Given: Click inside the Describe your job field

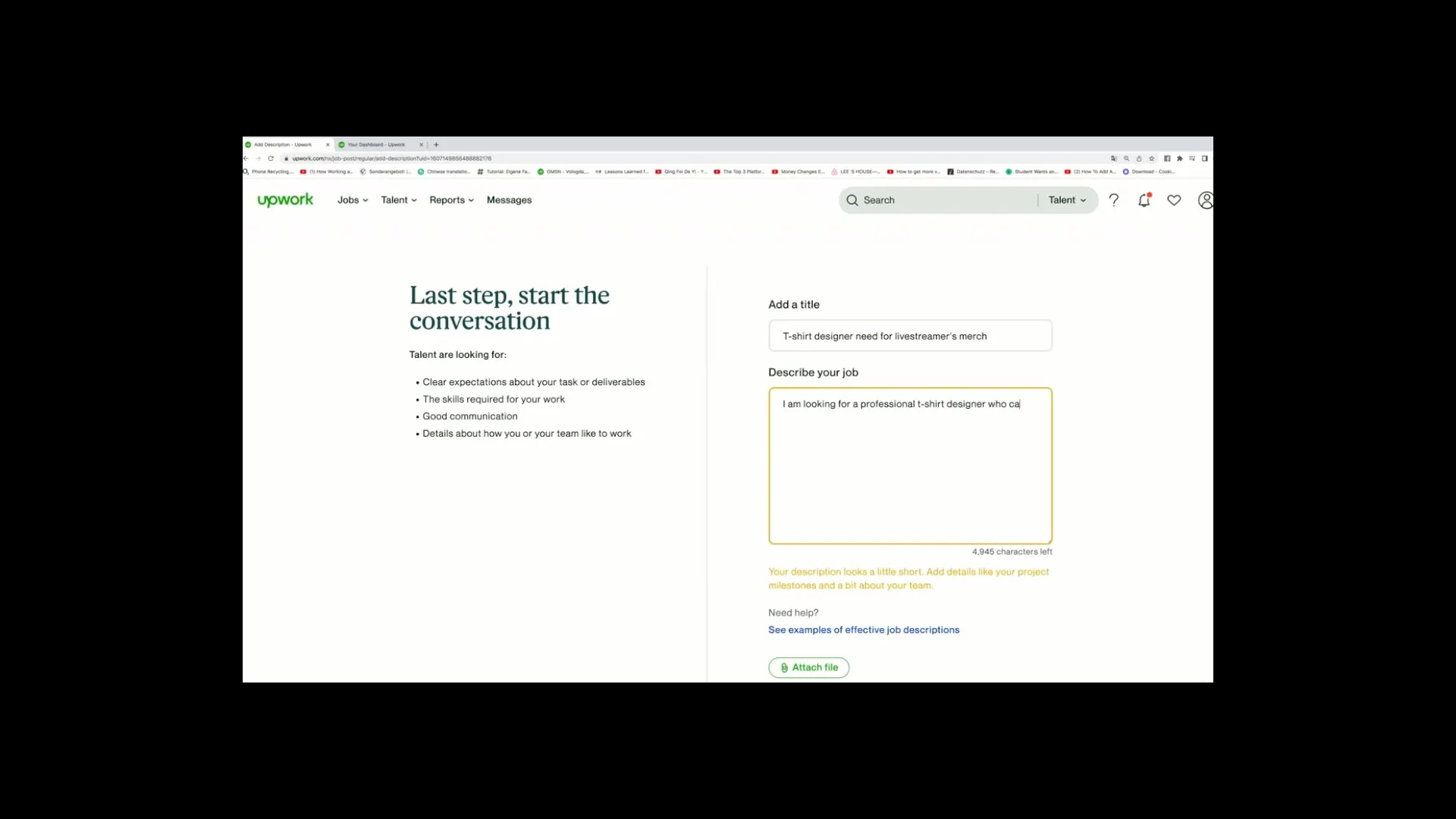Looking at the screenshot, I should pyautogui.click(x=910, y=465).
